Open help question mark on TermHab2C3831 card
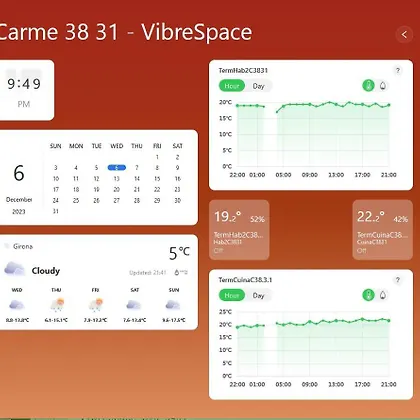The width and height of the screenshot is (420, 420). pos(398,70)
